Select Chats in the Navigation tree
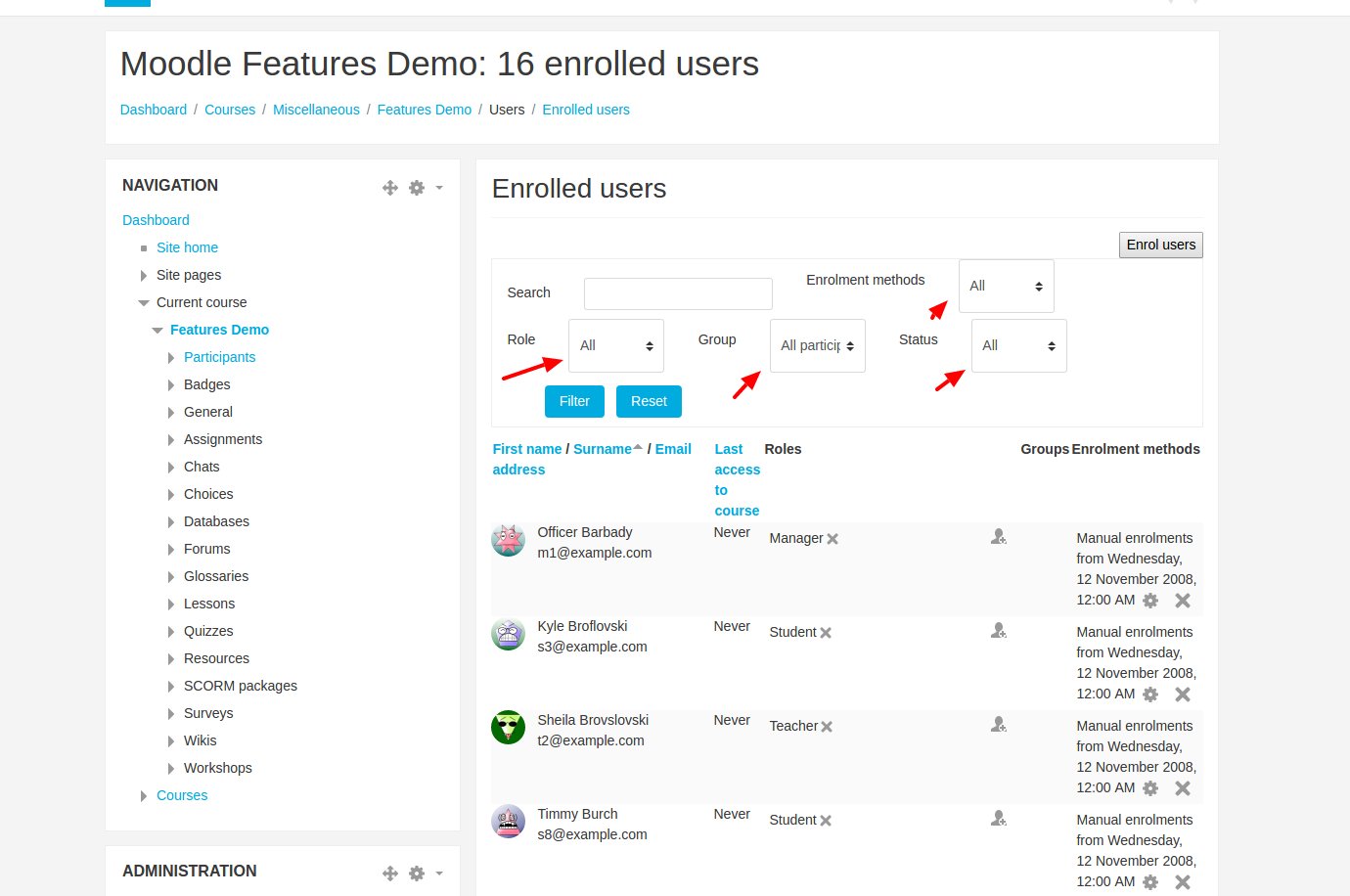This screenshot has width=1350, height=896. [x=202, y=467]
